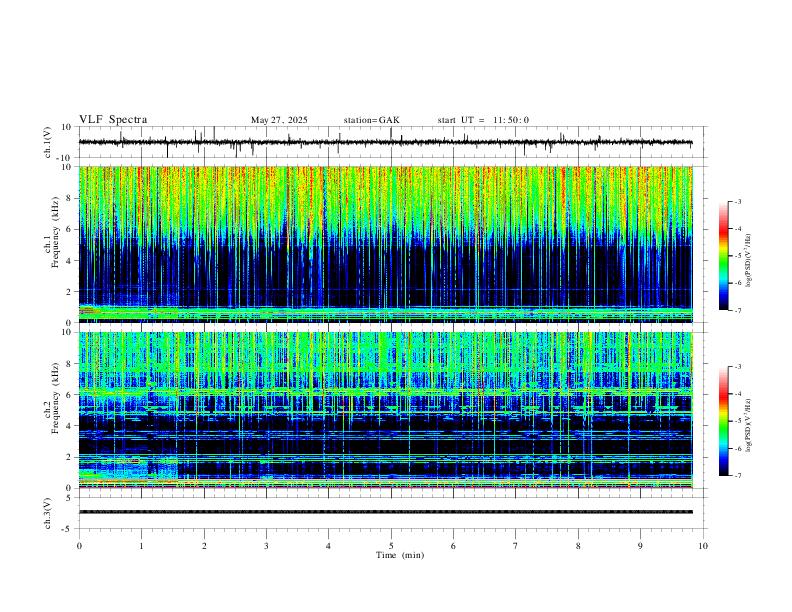Click the 8 kHz tick on ch.2 frequency axis
The image size is (792, 612).
pyautogui.click(x=69, y=364)
